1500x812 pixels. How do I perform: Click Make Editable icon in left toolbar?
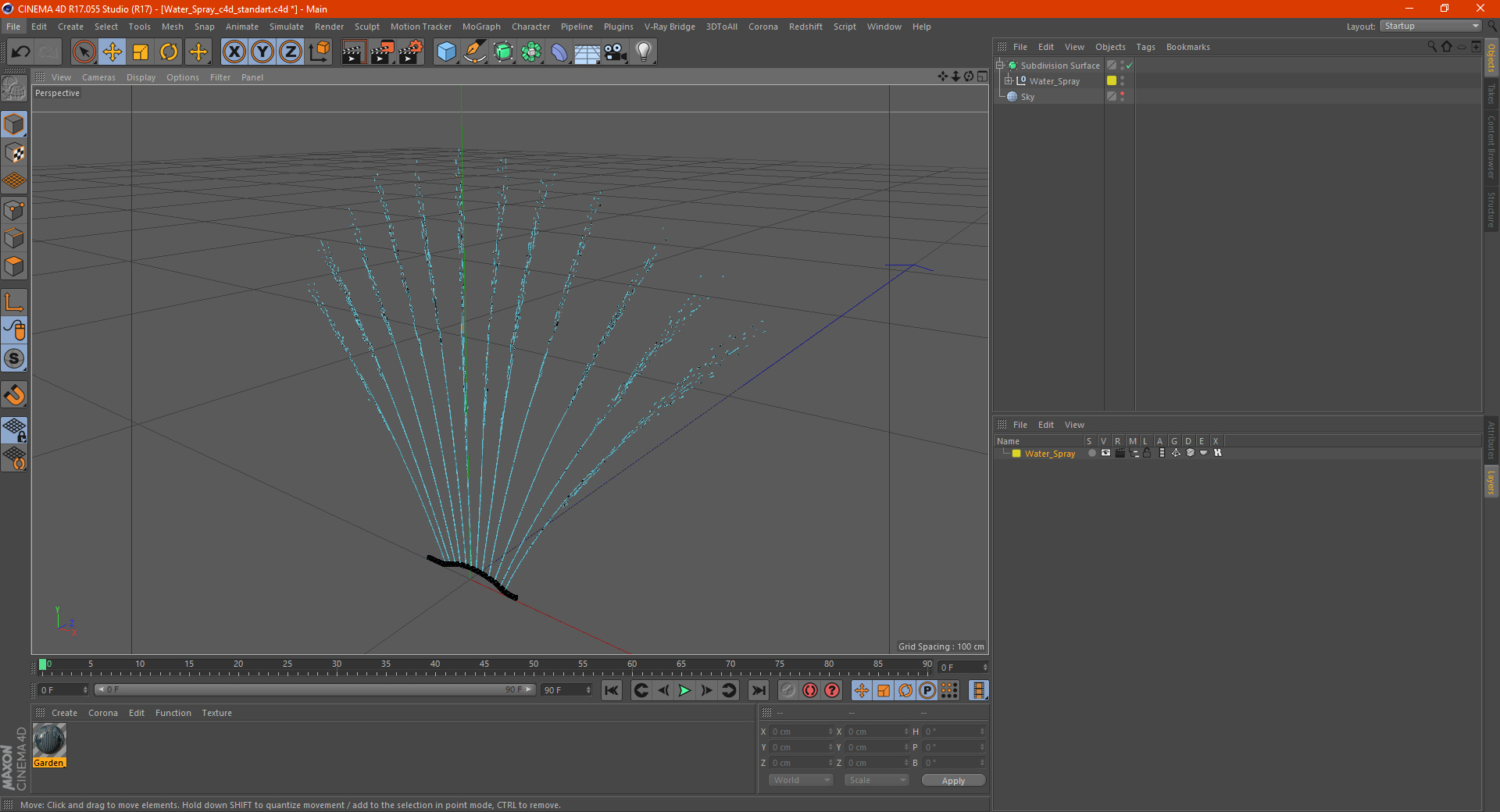tap(14, 88)
